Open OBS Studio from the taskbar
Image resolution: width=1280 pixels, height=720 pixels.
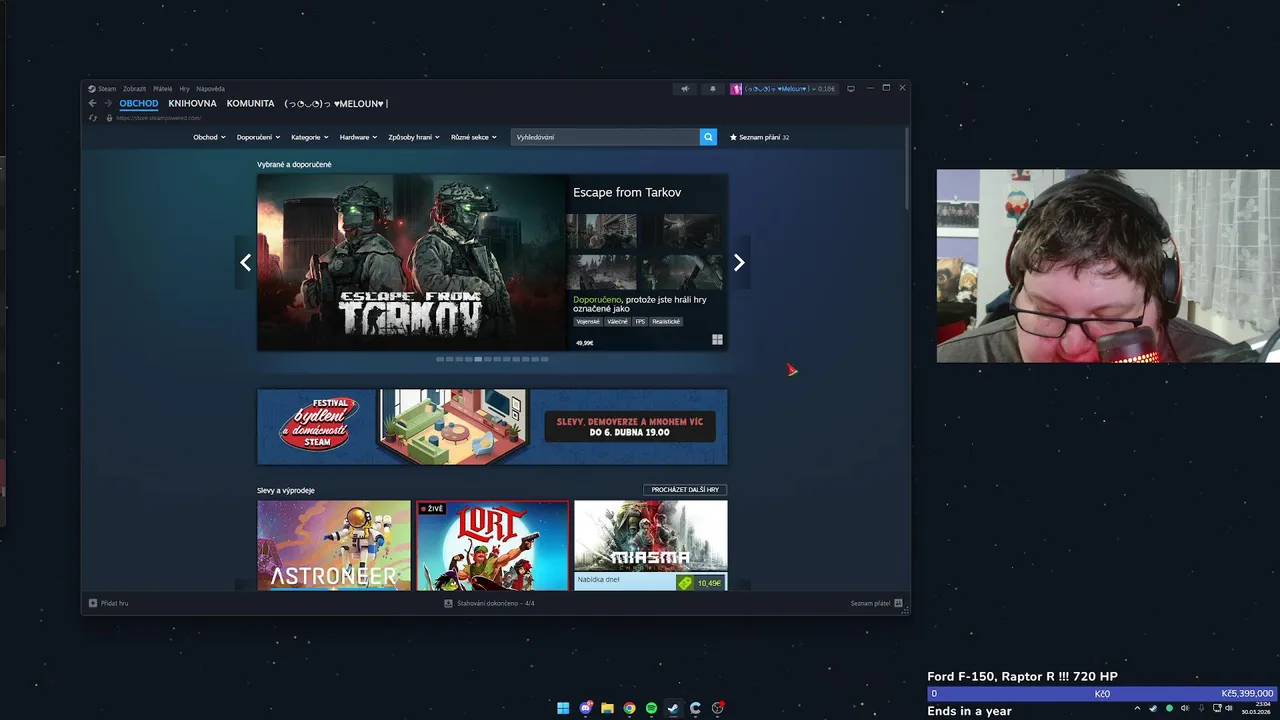pos(717,708)
